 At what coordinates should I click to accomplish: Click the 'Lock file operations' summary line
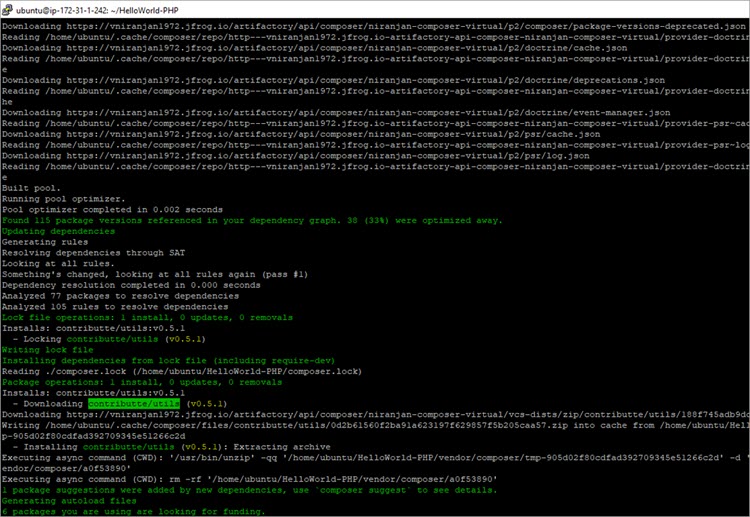pos(147,317)
